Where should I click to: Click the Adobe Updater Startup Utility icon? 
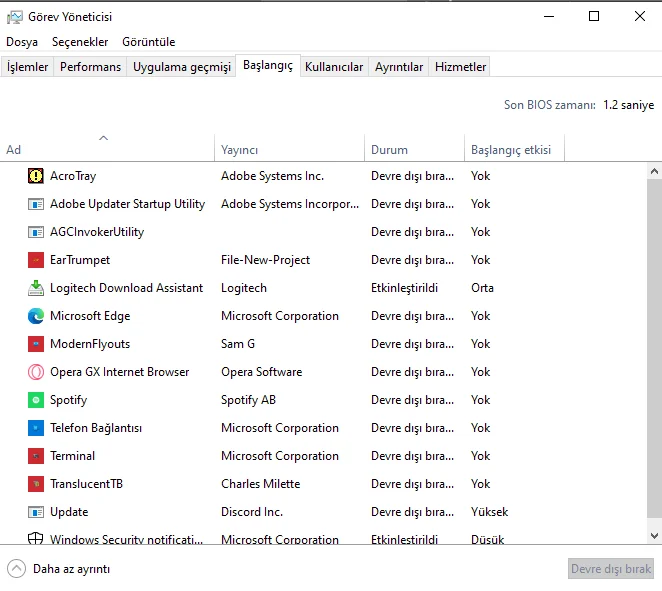point(36,204)
